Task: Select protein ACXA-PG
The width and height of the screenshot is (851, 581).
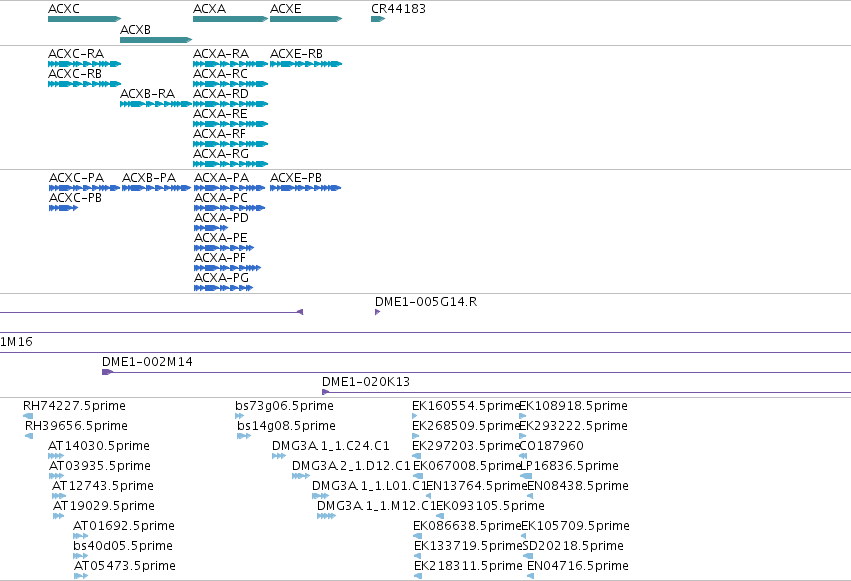Action: (x=224, y=288)
